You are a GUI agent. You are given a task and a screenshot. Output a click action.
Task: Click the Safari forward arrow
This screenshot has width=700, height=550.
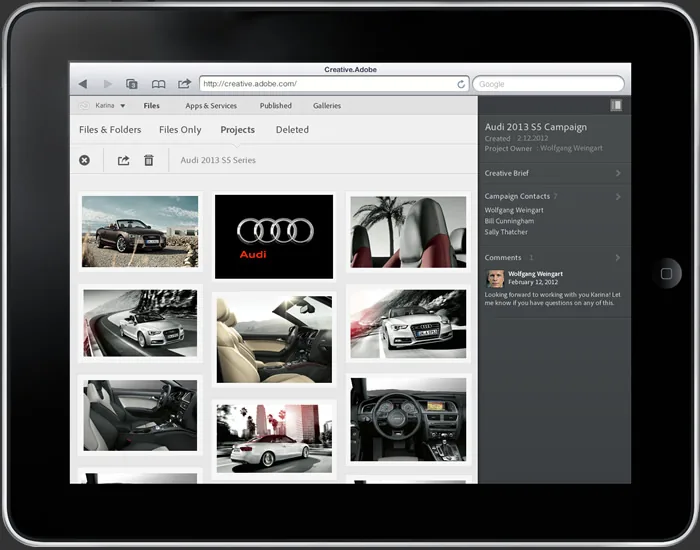[108, 84]
